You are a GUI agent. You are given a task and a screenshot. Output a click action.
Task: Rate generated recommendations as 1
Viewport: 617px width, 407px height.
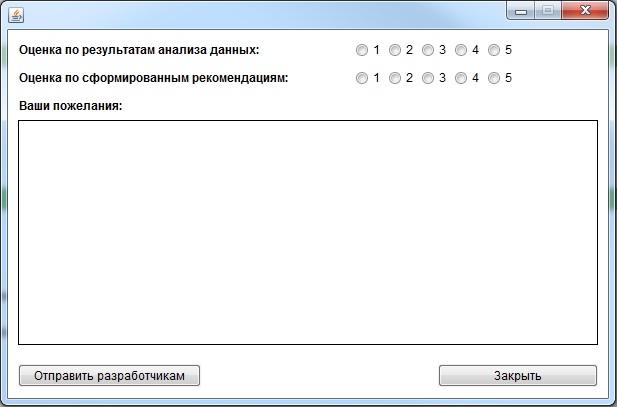pyautogui.click(x=362, y=78)
